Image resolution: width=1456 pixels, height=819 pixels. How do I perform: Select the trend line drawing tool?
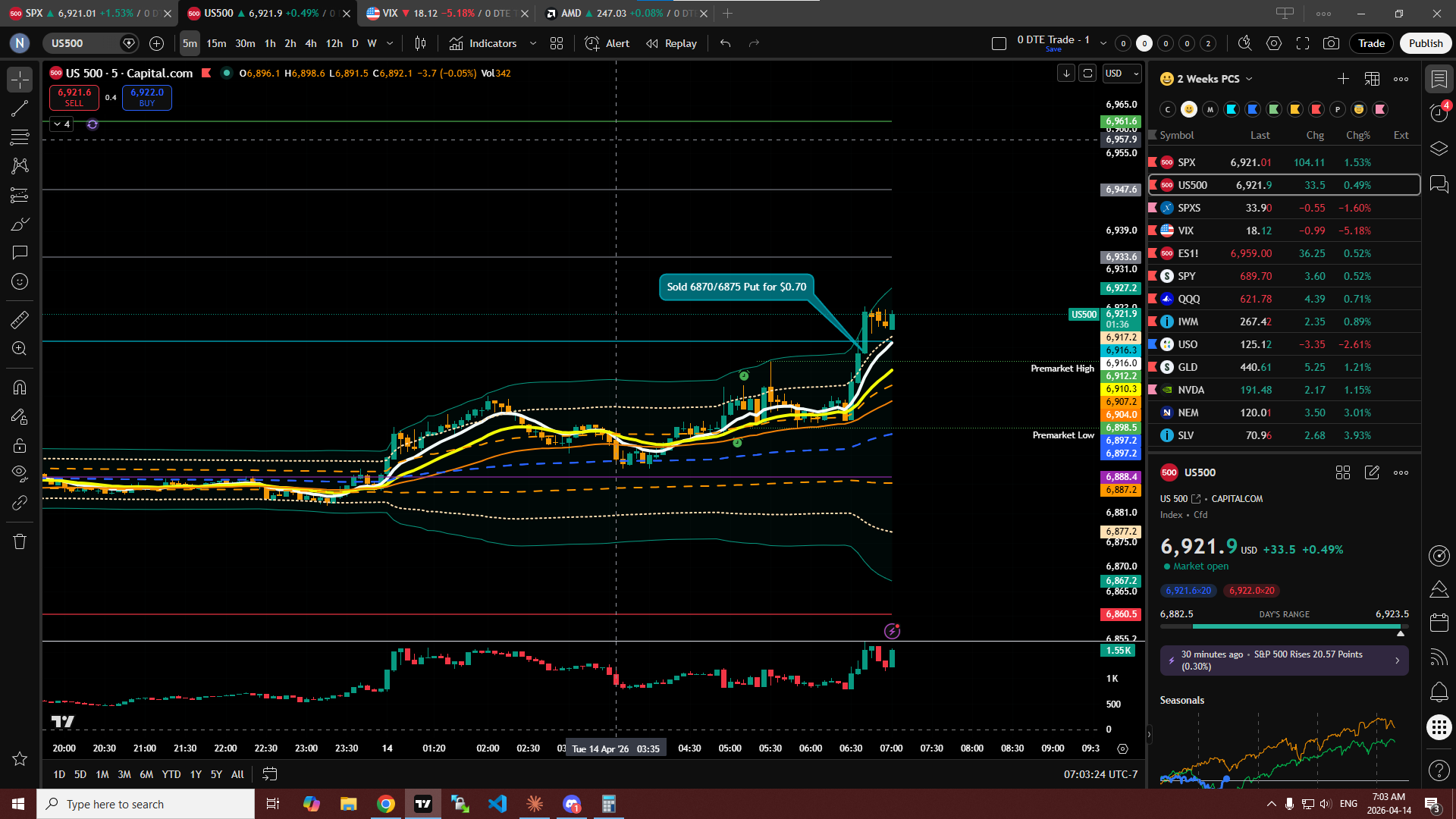coord(20,108)
